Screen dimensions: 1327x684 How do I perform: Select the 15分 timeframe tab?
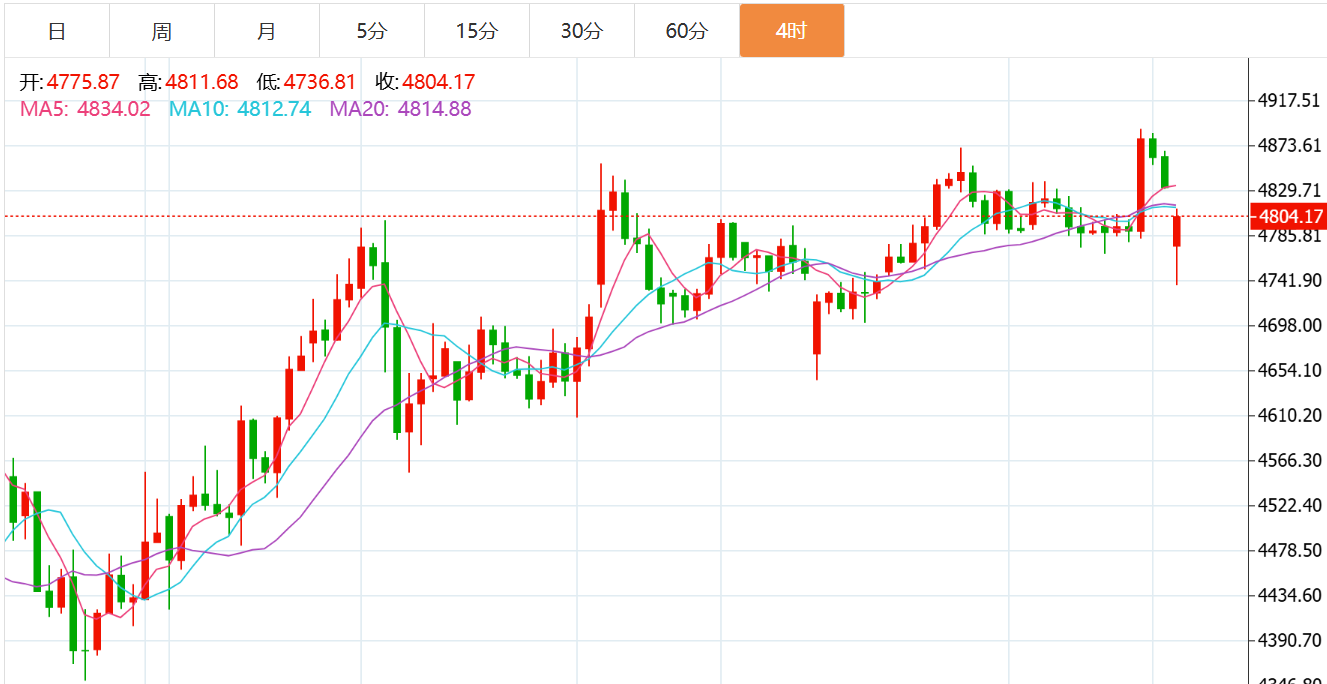[x=477, y=31]
